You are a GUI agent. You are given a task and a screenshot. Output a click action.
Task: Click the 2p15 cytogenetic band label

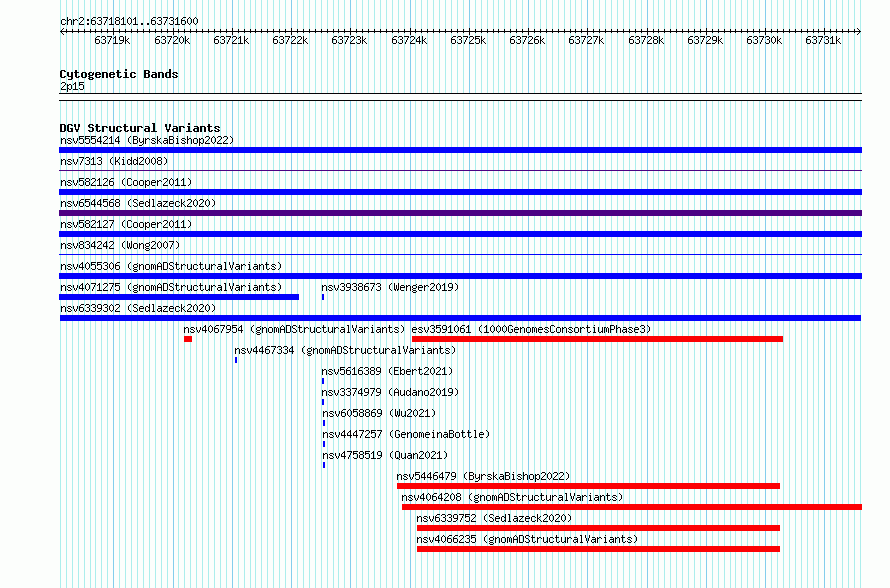[72, 86]
